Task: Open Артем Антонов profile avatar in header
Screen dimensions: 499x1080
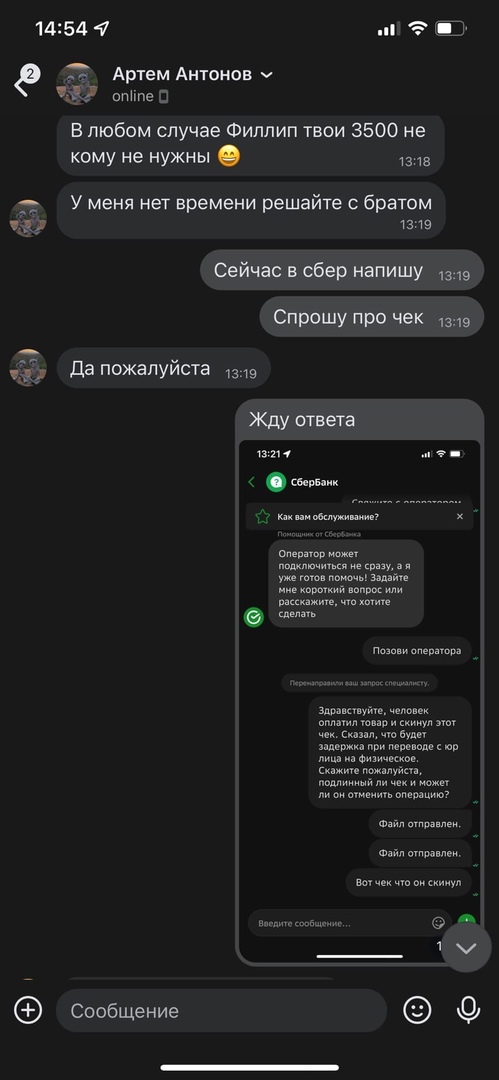Action: 77,83
